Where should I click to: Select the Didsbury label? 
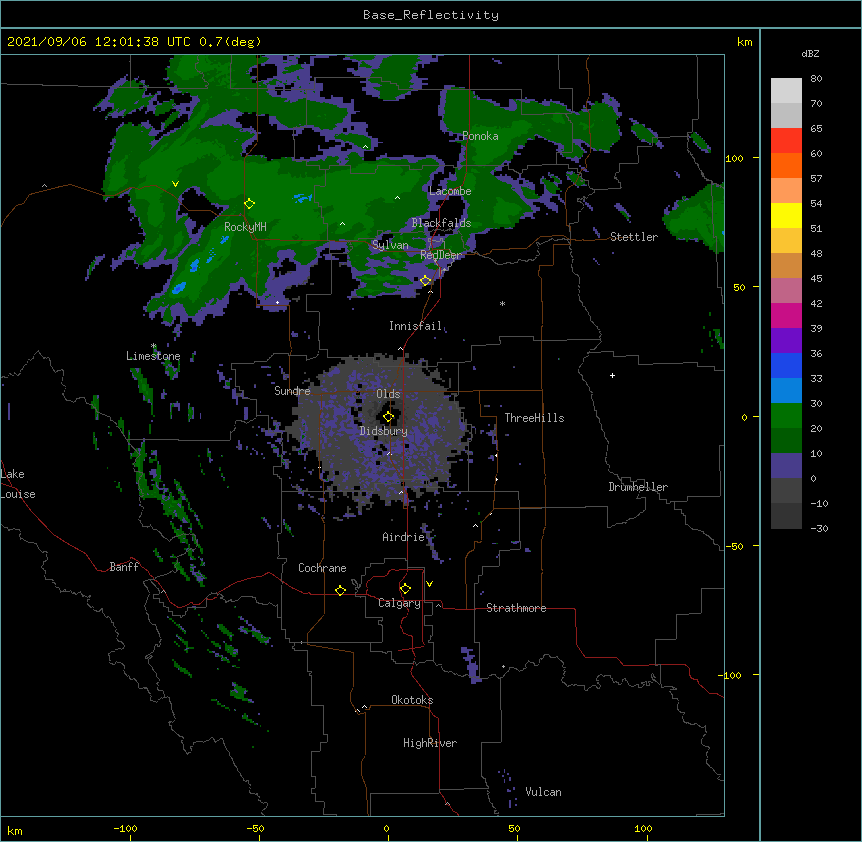pos(383,431)
